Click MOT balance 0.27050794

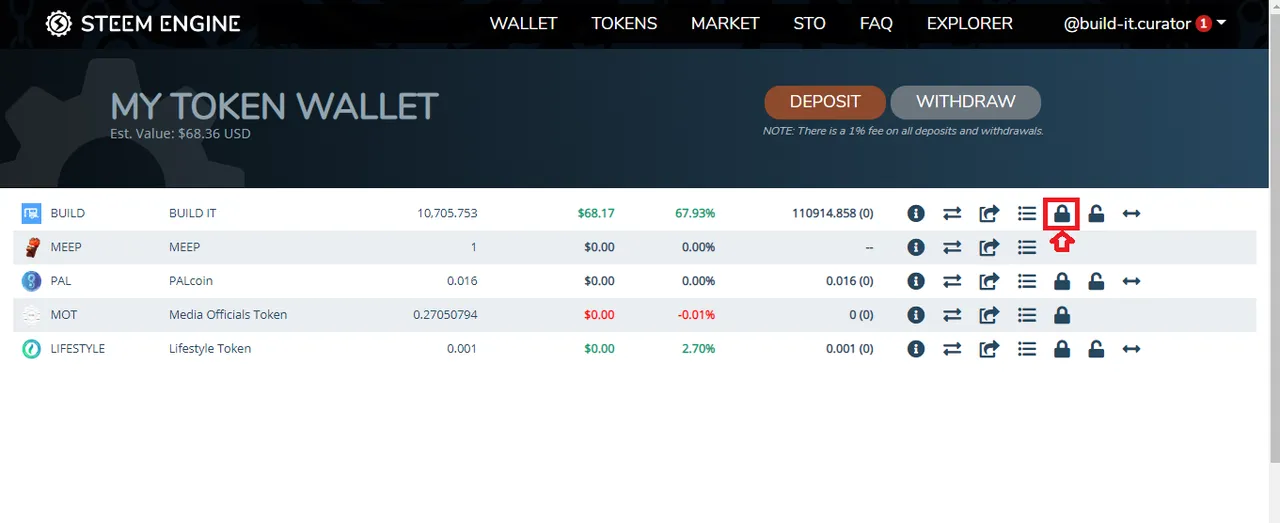[445, 315]
